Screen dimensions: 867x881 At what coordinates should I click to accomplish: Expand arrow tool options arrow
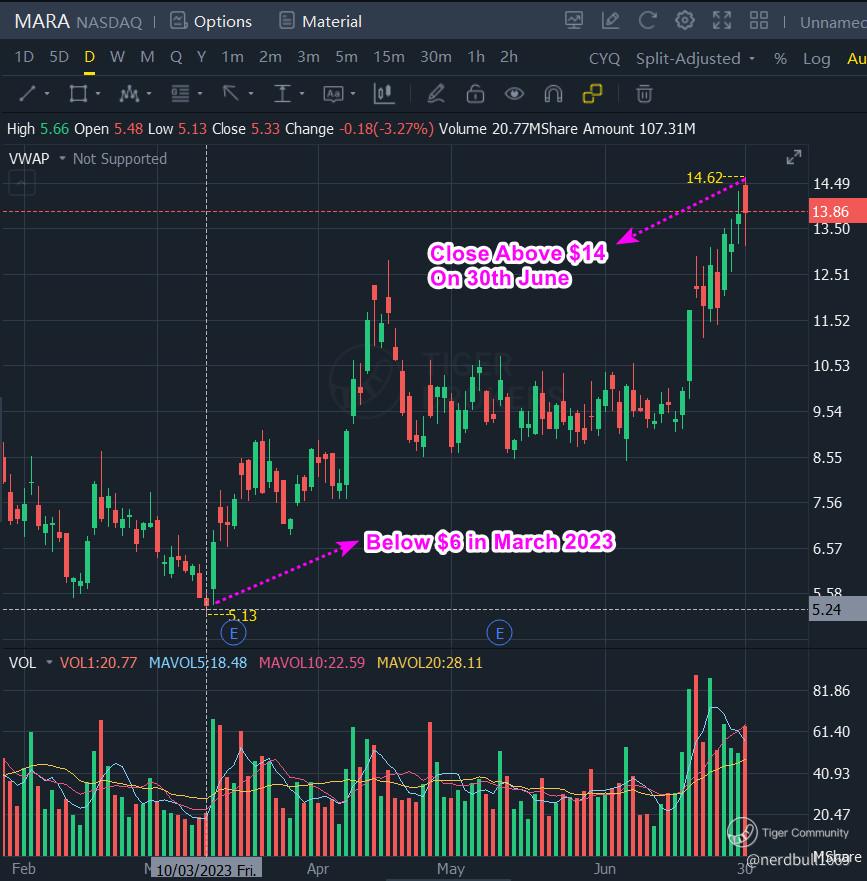[x=251, y=94]
